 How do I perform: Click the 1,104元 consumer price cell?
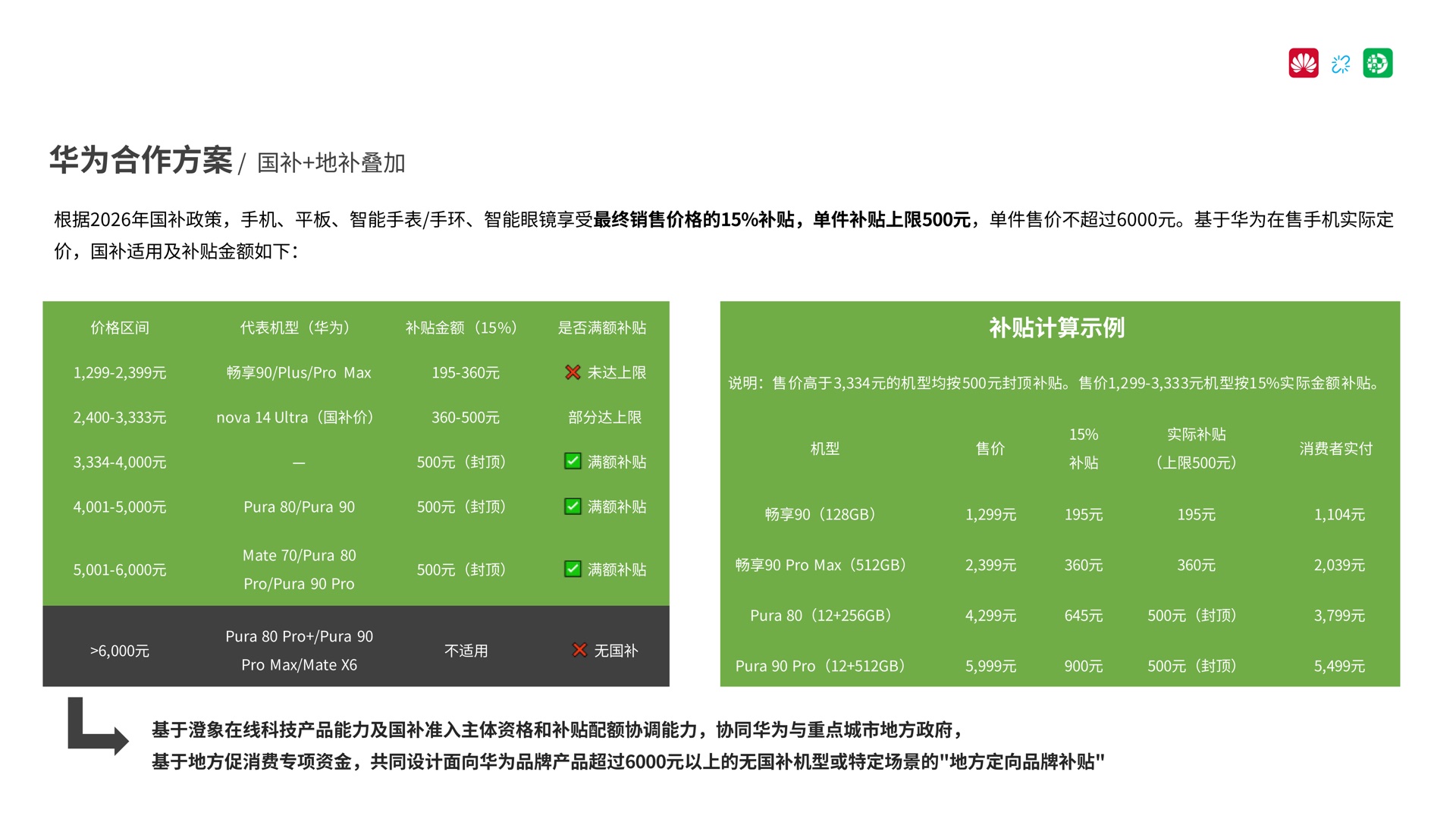coord(1339,514)
